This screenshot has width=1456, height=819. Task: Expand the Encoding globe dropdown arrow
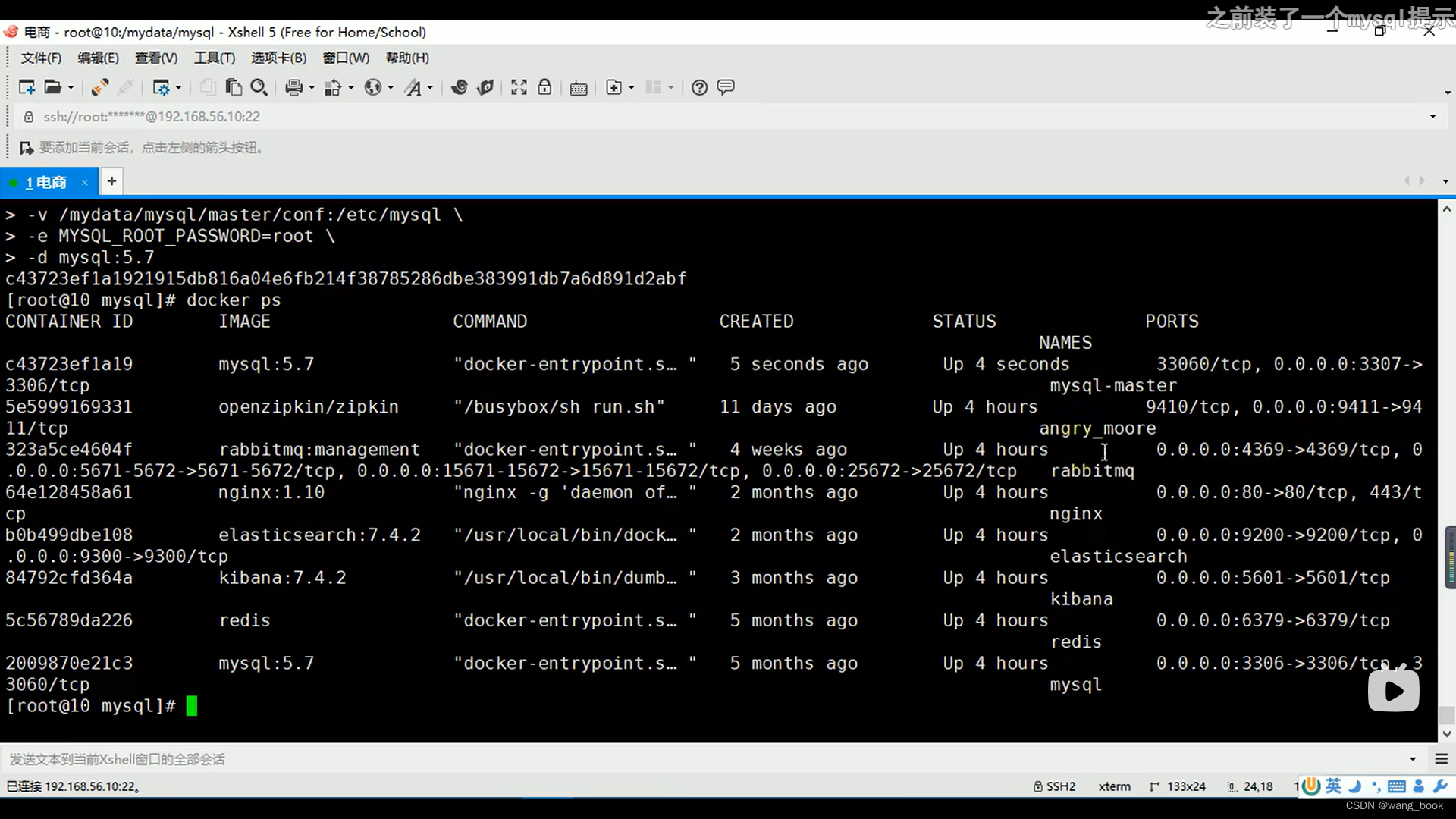(391, 88)
